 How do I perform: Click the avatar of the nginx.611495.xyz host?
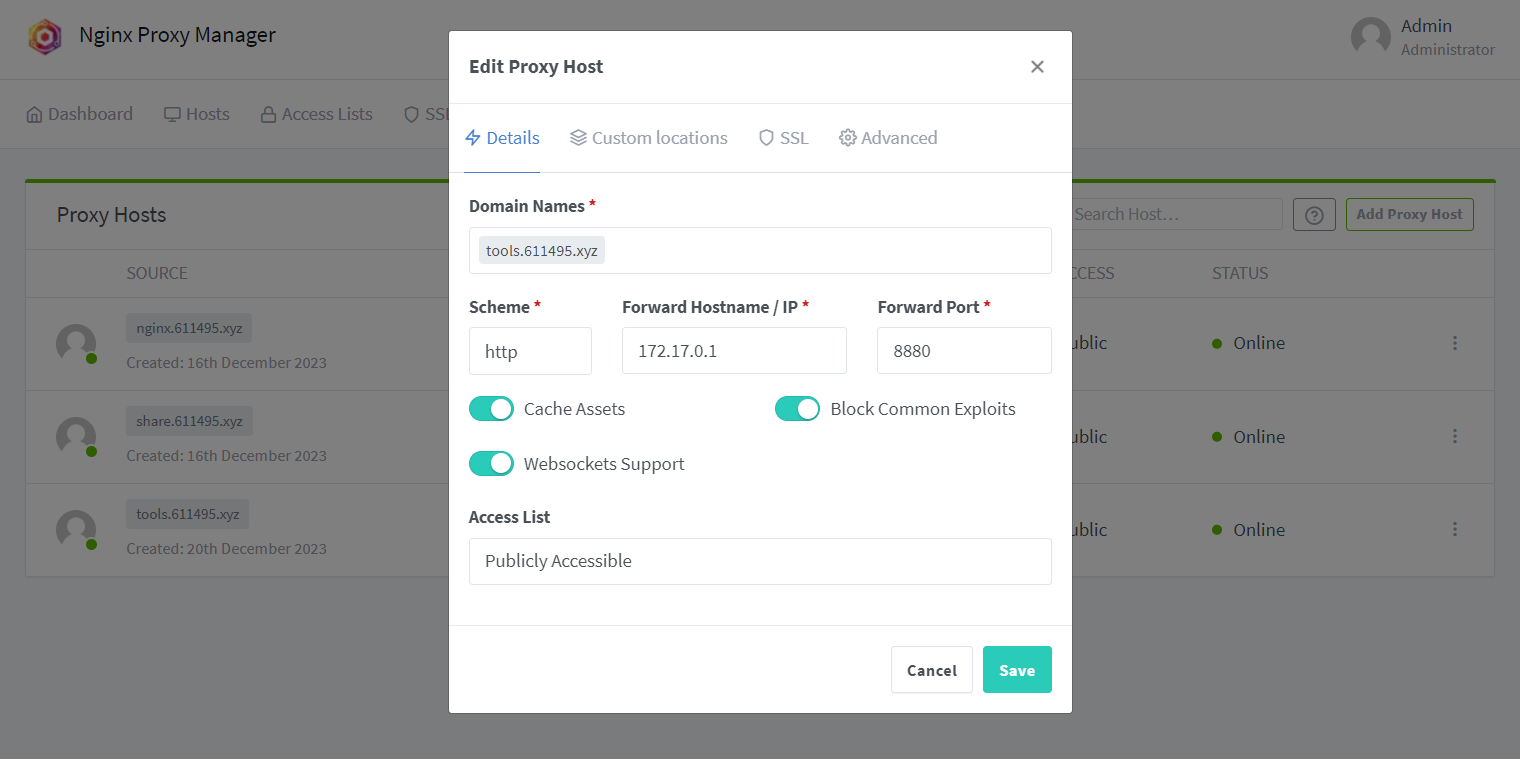click(76, 344)
